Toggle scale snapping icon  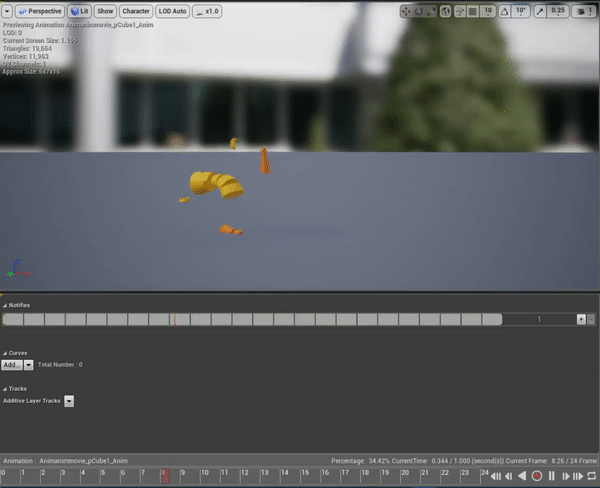pyautogui.click(x=540, y=11)
